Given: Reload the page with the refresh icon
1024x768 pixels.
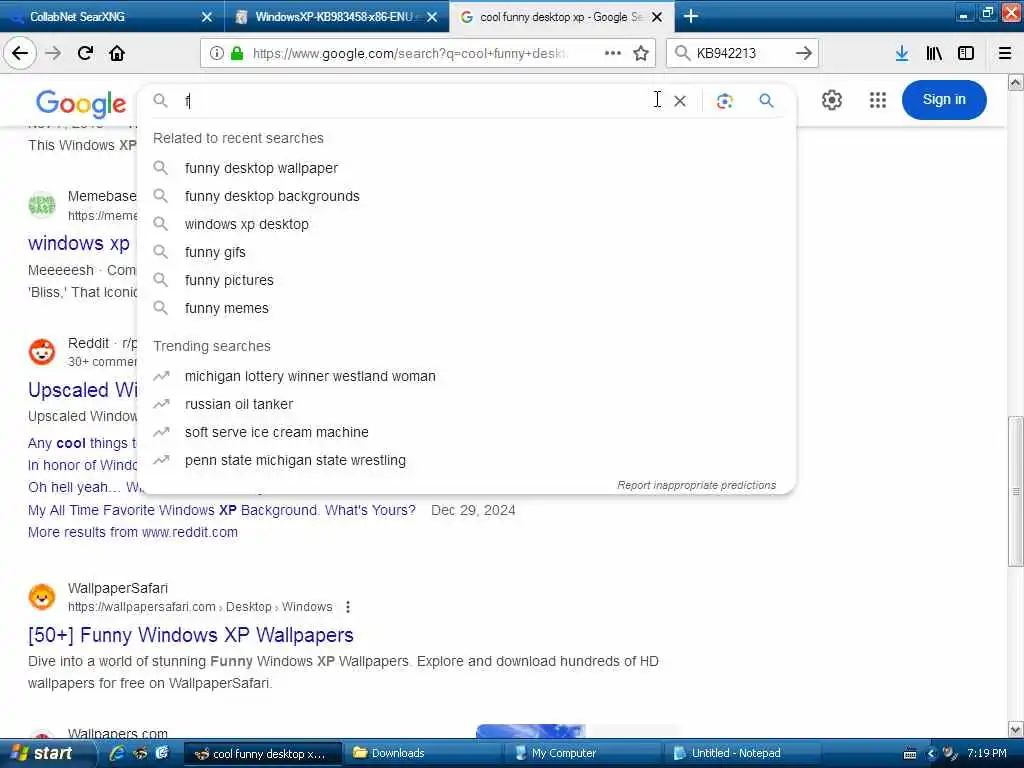Looking at the screenshot, I should click(85, 53).
